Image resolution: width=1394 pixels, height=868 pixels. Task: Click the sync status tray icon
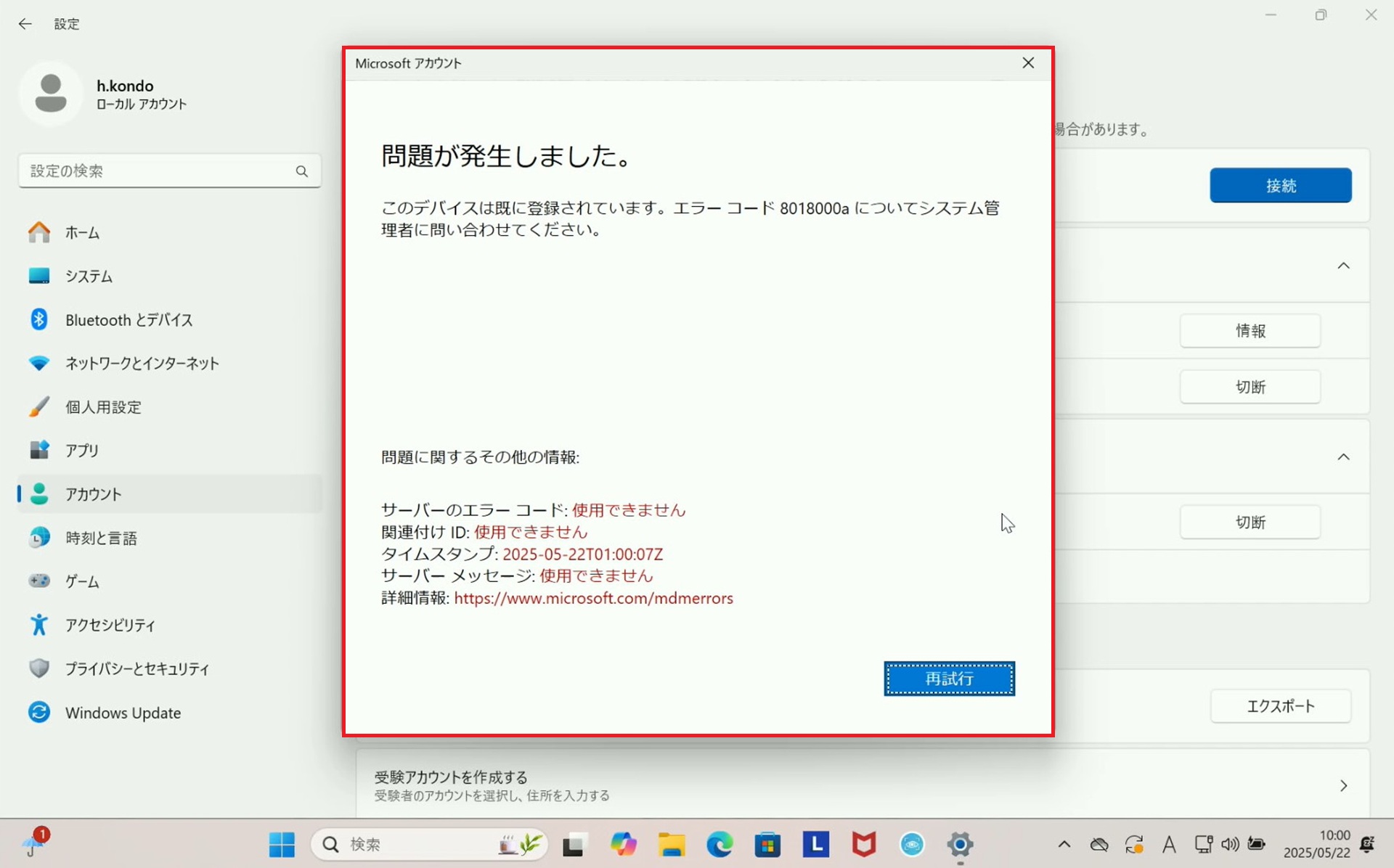click(x=1134, y=844)
